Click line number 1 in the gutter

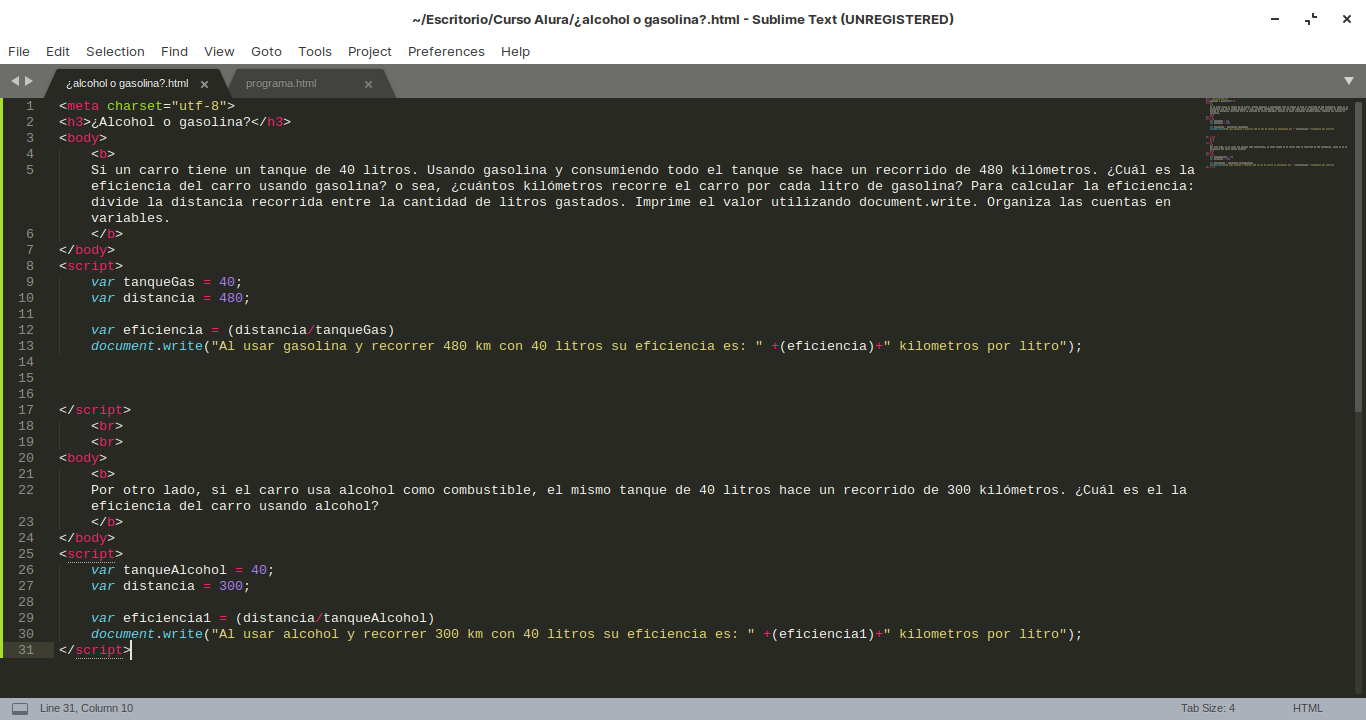click(x=30, y=106)
